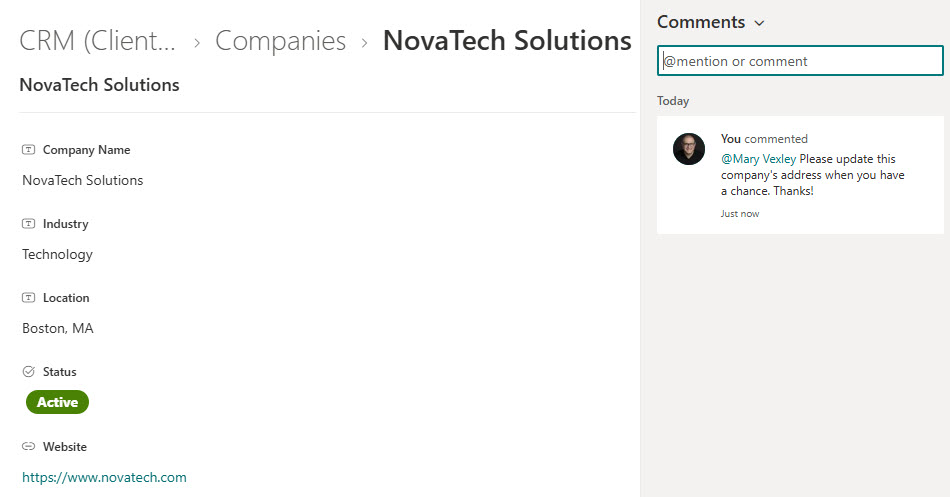Click the Status choice field icon
950x497 pixels.
click(28, 372)
